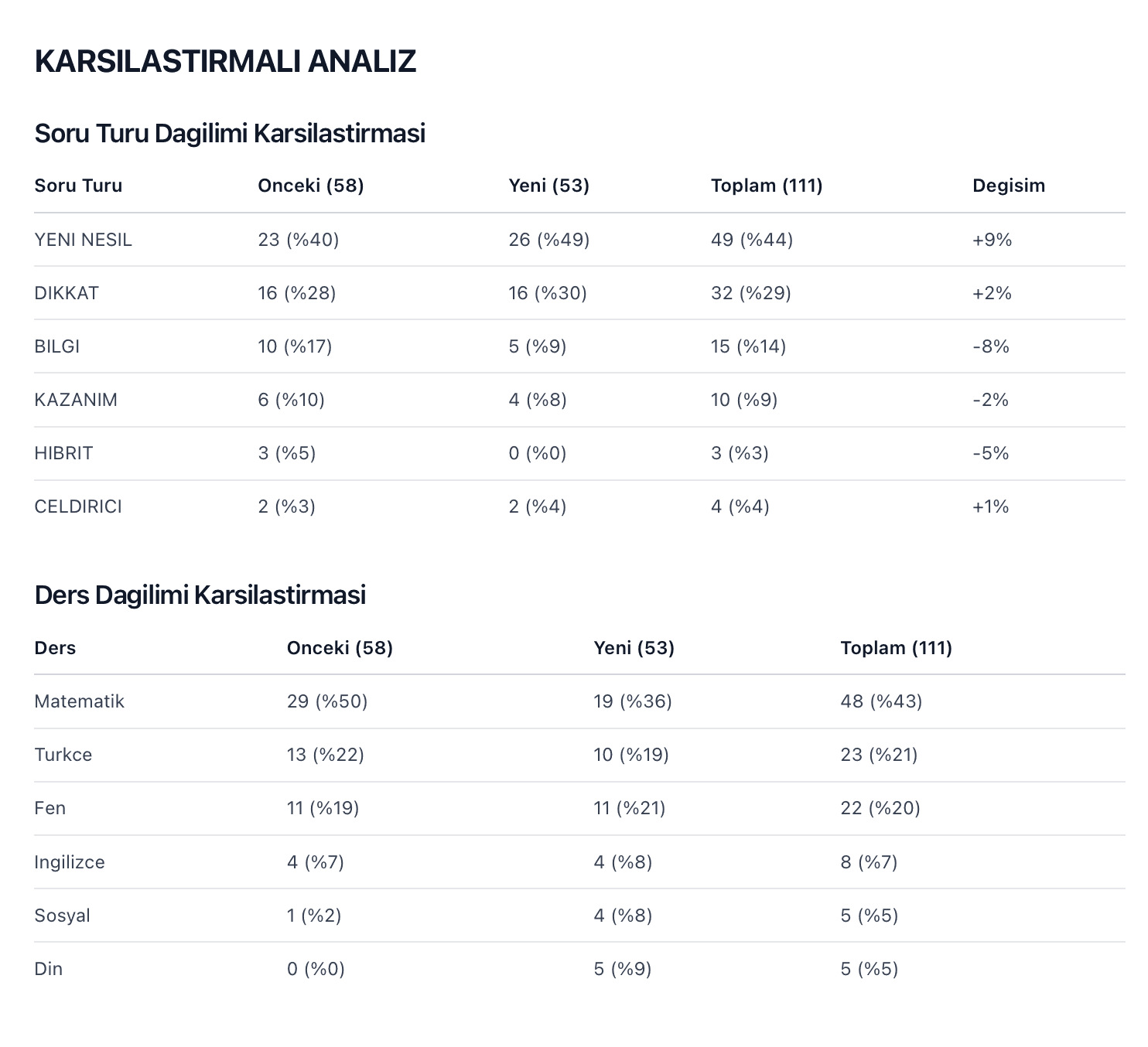Image resolution: width=1148 pixels, height=1047 pixels.
Task: Select the Ders column header
Action: pos(55,648)
